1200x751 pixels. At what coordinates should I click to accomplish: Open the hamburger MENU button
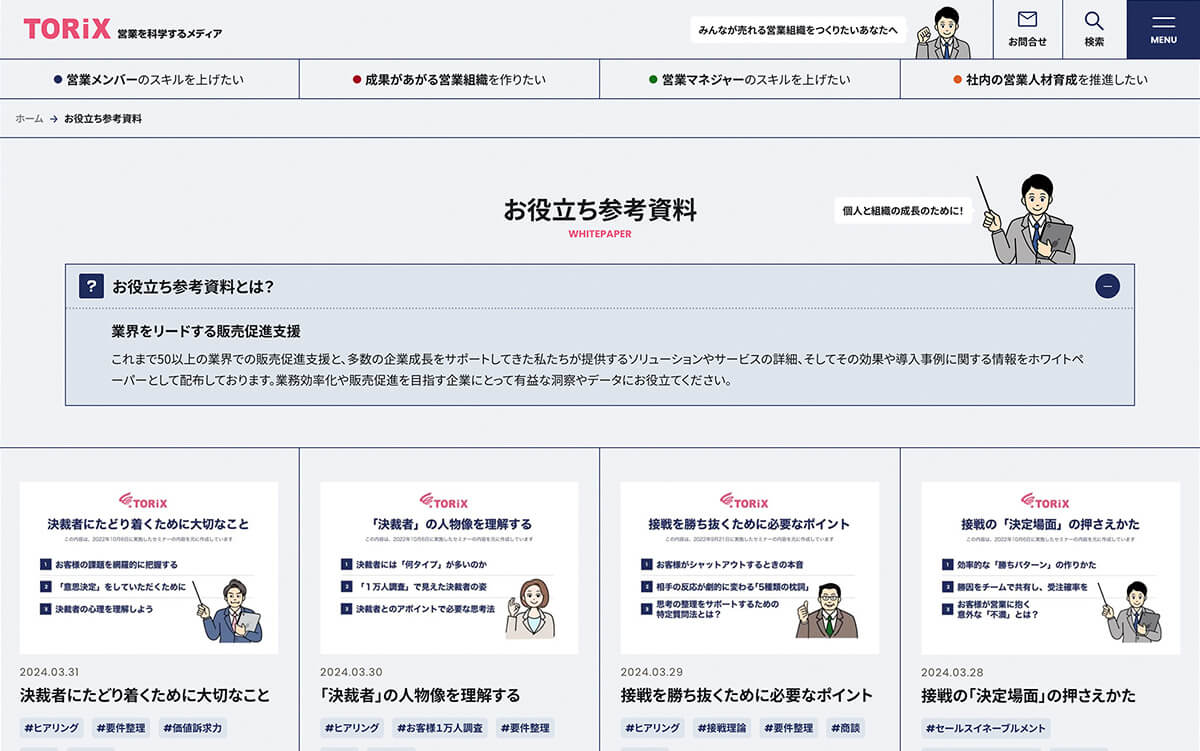click(1163, 29)
